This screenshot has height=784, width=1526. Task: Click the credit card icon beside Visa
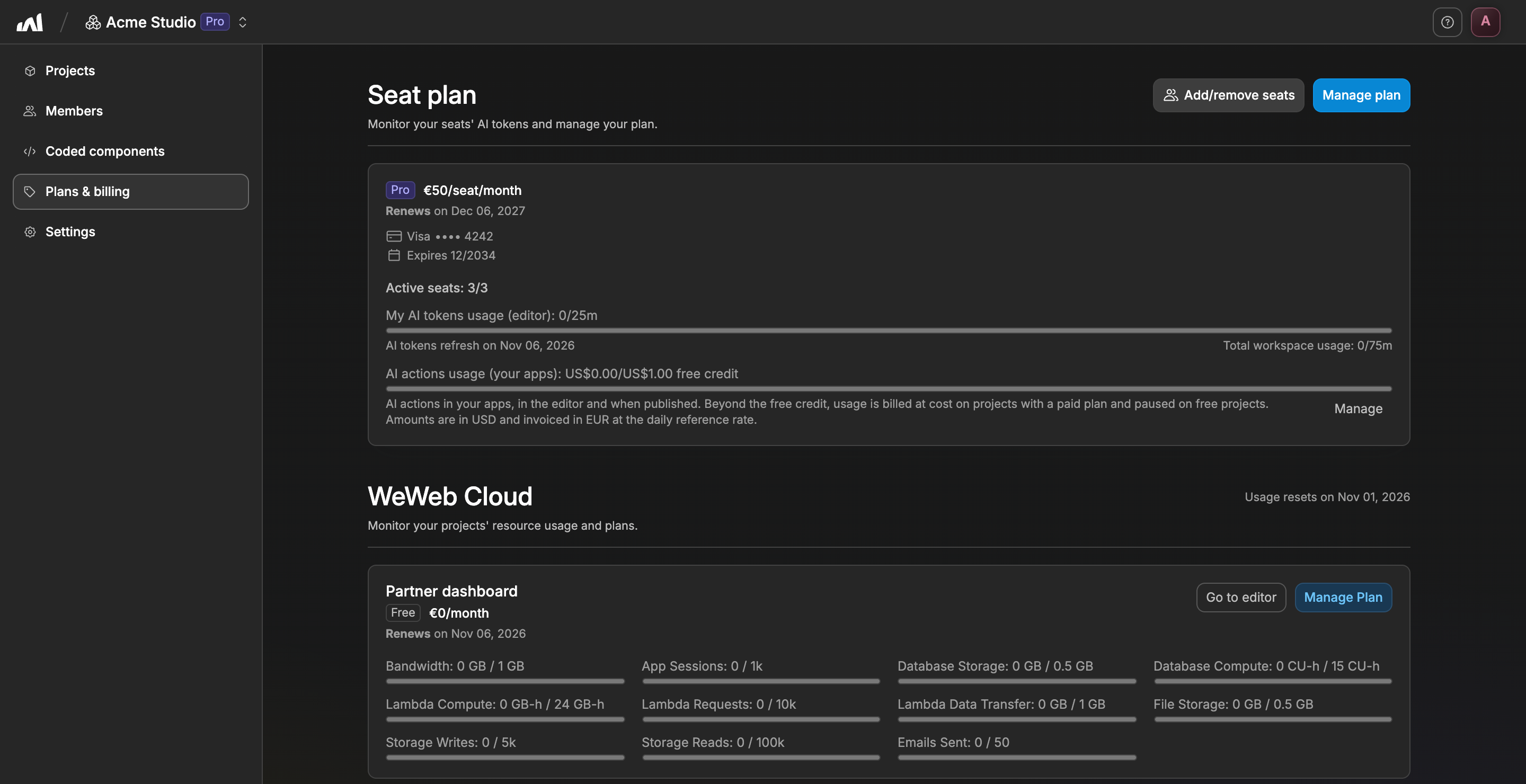click(x=393, y=236)
